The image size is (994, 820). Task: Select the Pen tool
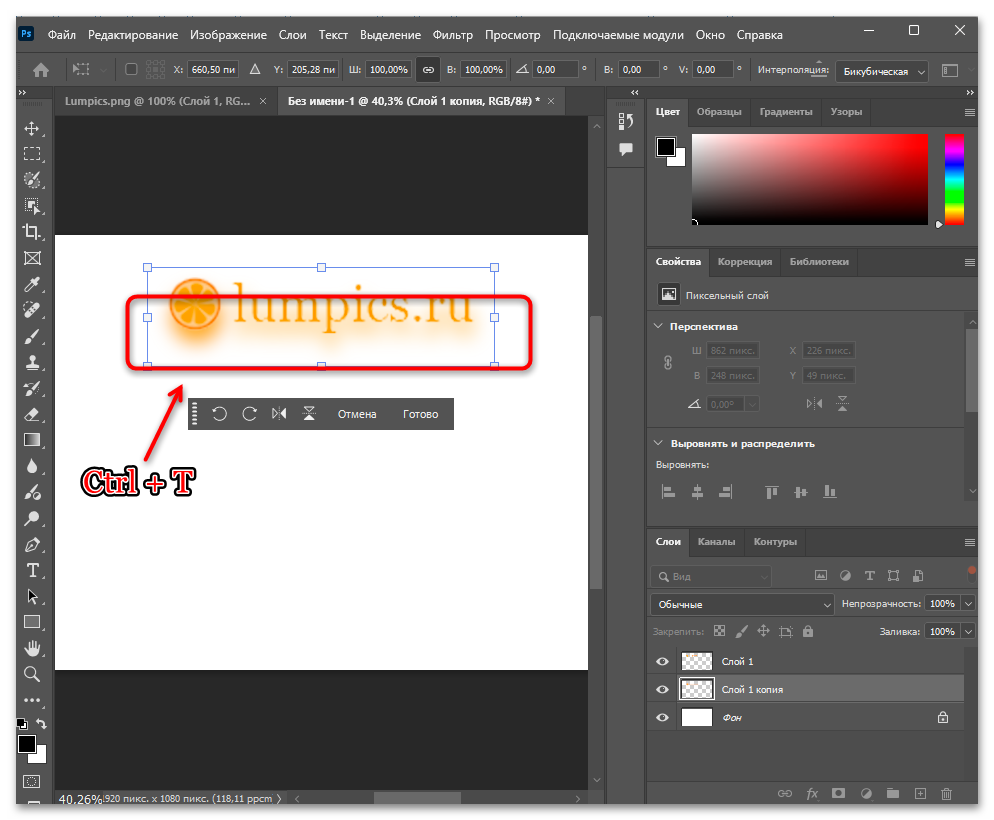[32, 544]
